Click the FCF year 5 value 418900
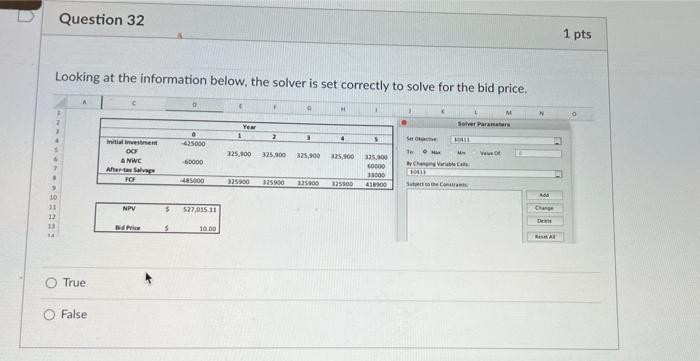Viewport: 700px width, 361px height. (376, 184)
